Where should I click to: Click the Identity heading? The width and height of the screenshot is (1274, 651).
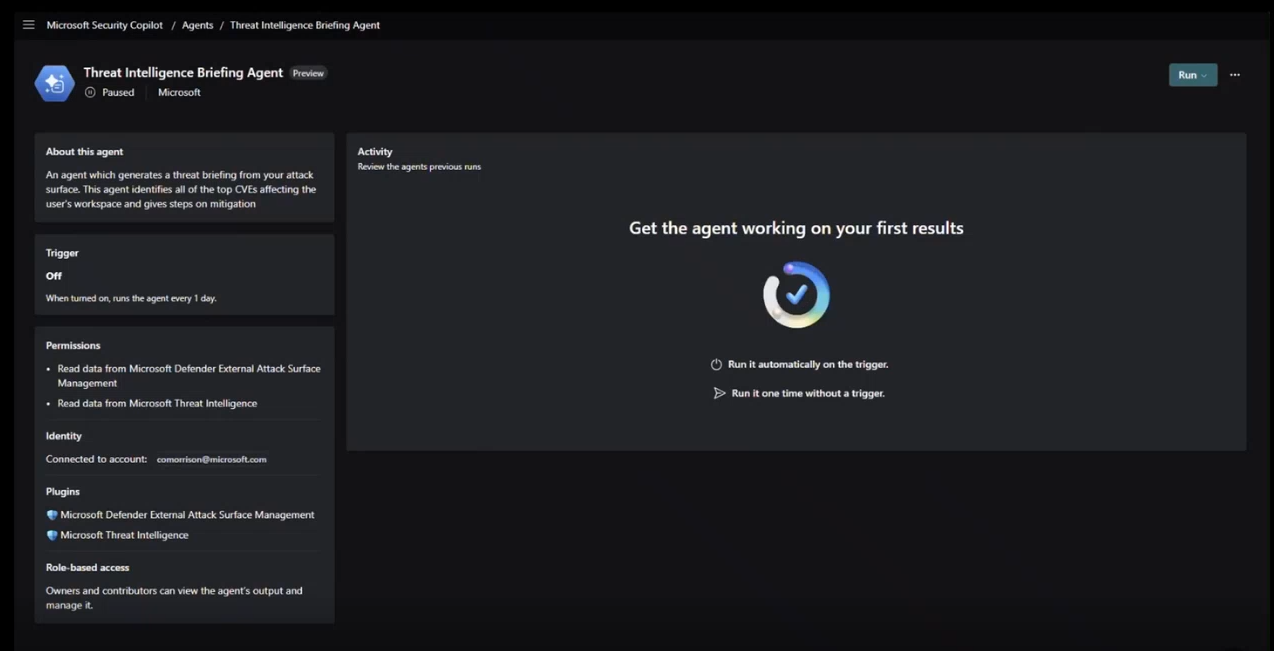64,436
